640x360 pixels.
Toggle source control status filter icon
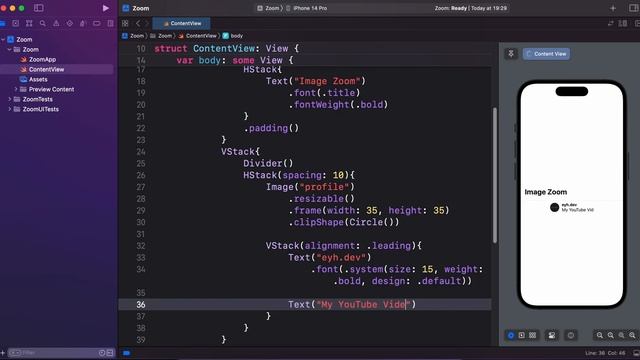(x=110, y=353)
